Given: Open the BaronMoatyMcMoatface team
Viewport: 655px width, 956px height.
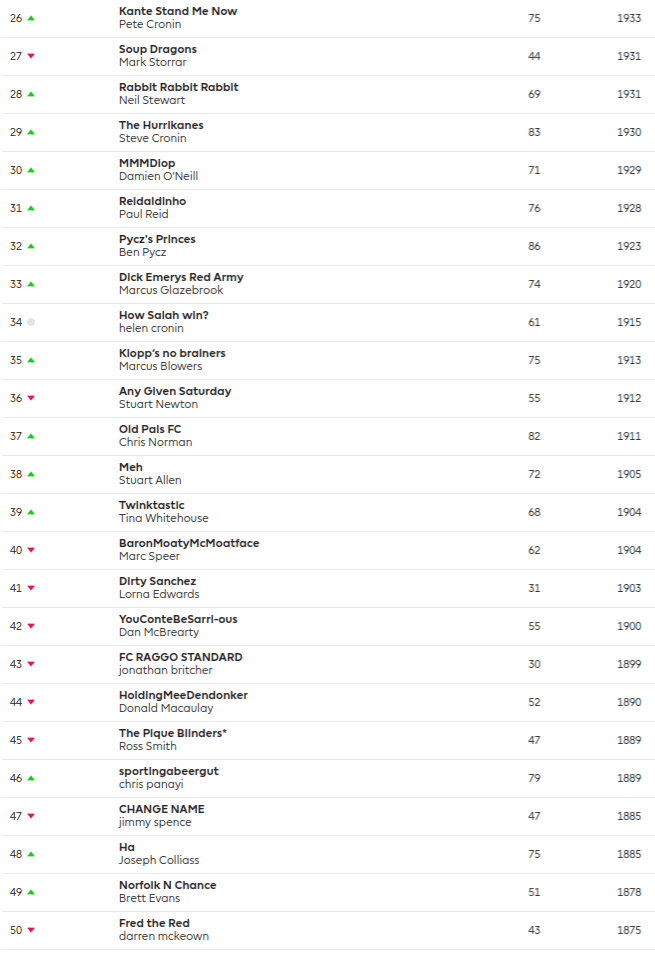Looking at the screenshot, I should (189, 543).
